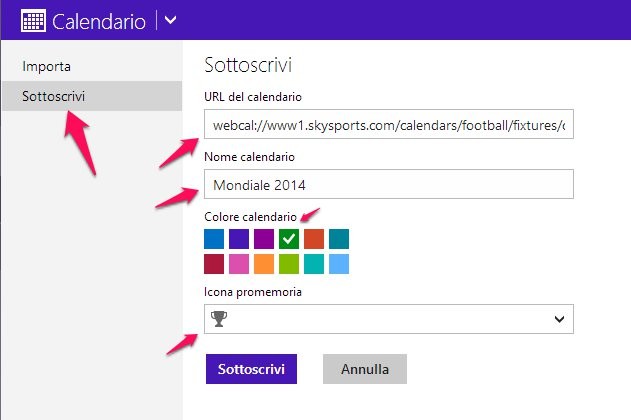This screenshot has width=631, height=420.
Task: Choose the dark teal color swatch
Action: (339, 239)
